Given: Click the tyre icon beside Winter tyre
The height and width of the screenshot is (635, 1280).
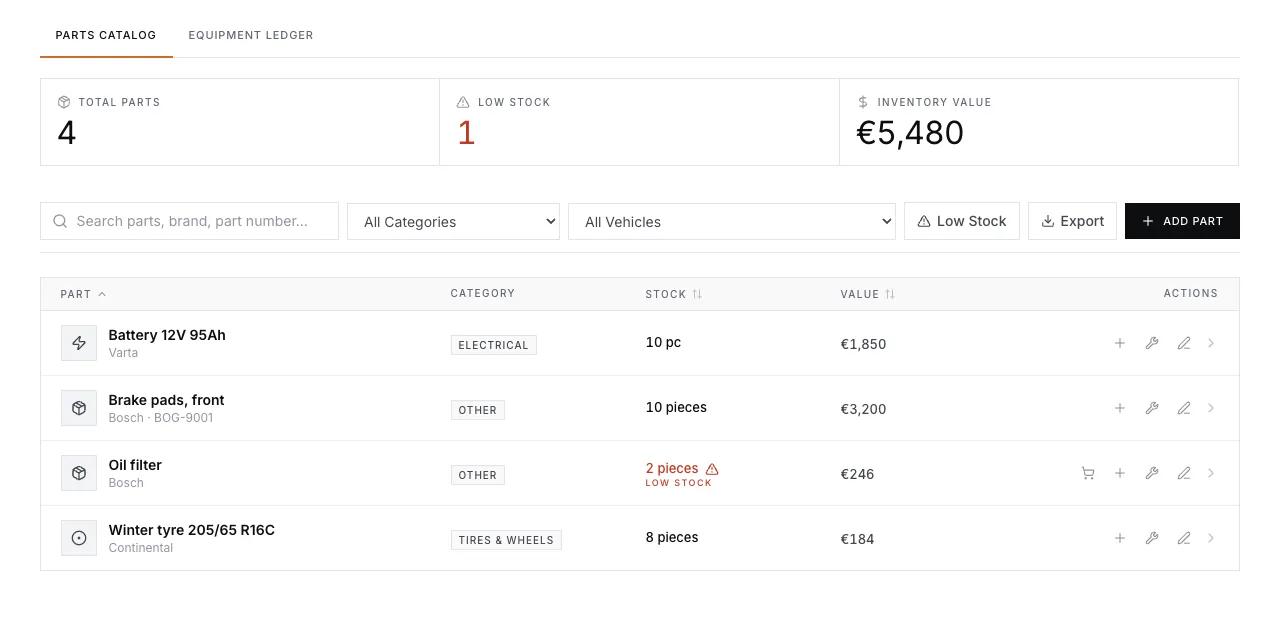Looking at the screenshot, I should [79, 538].
